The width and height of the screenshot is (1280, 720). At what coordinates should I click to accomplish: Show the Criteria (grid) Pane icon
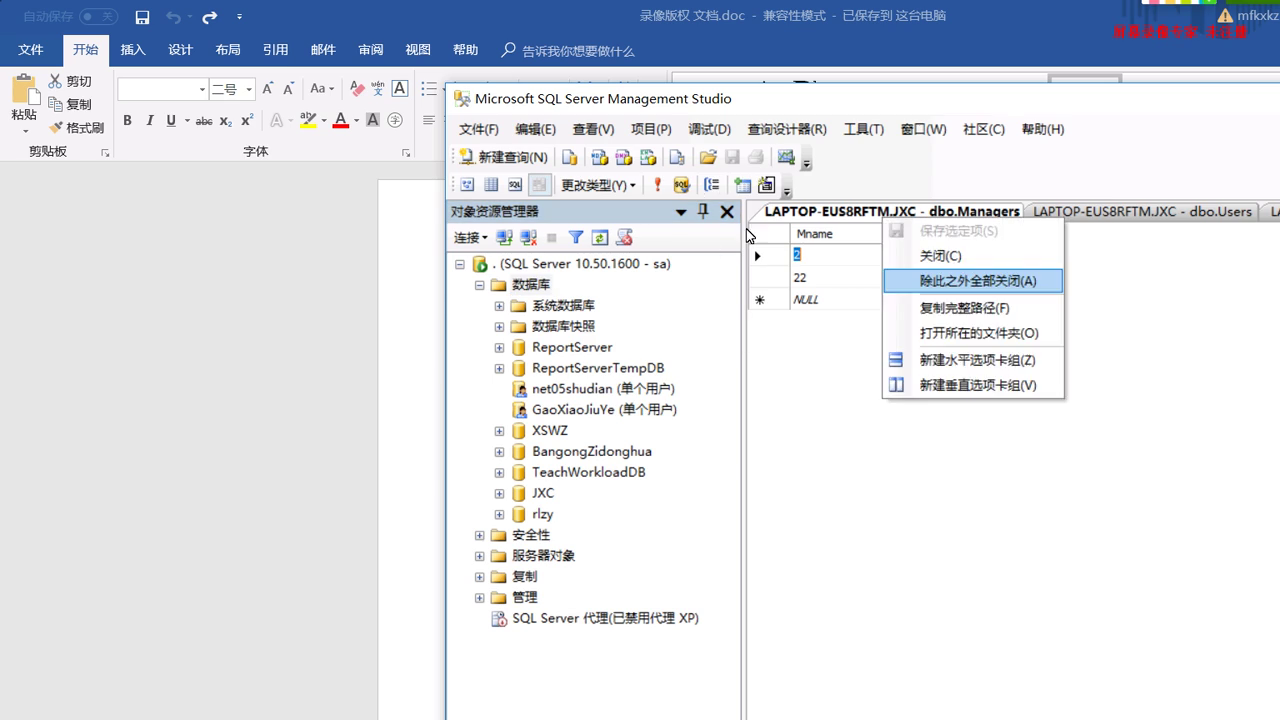491,185
